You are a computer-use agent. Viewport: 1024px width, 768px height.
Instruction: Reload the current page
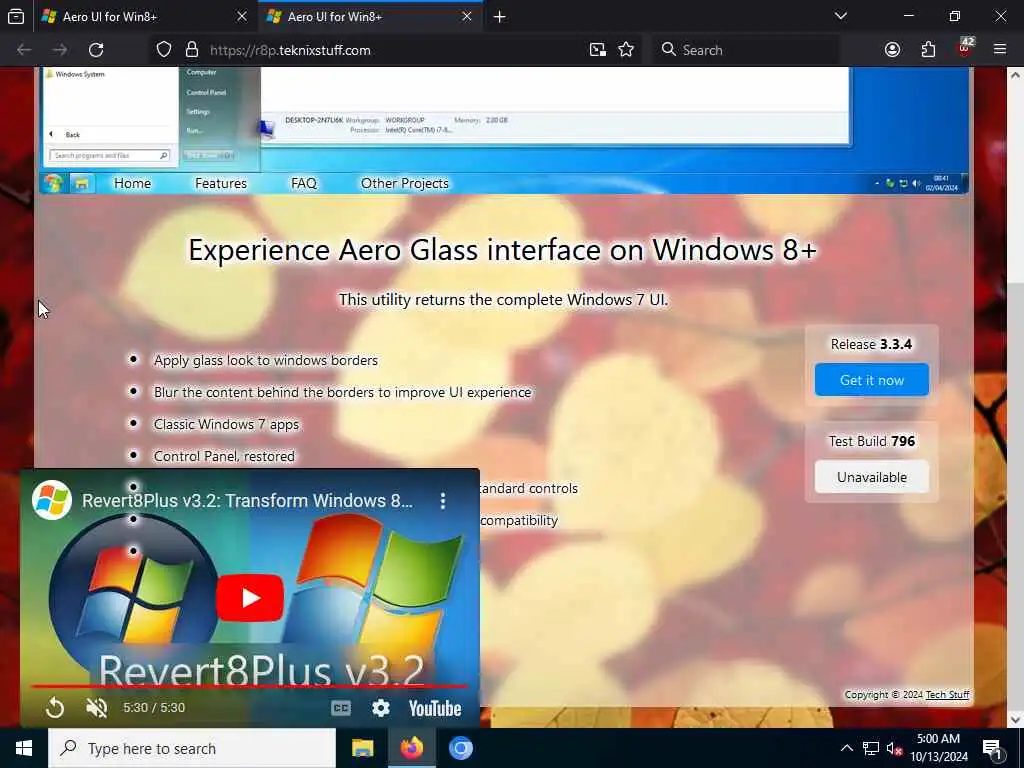click(96, 50)
